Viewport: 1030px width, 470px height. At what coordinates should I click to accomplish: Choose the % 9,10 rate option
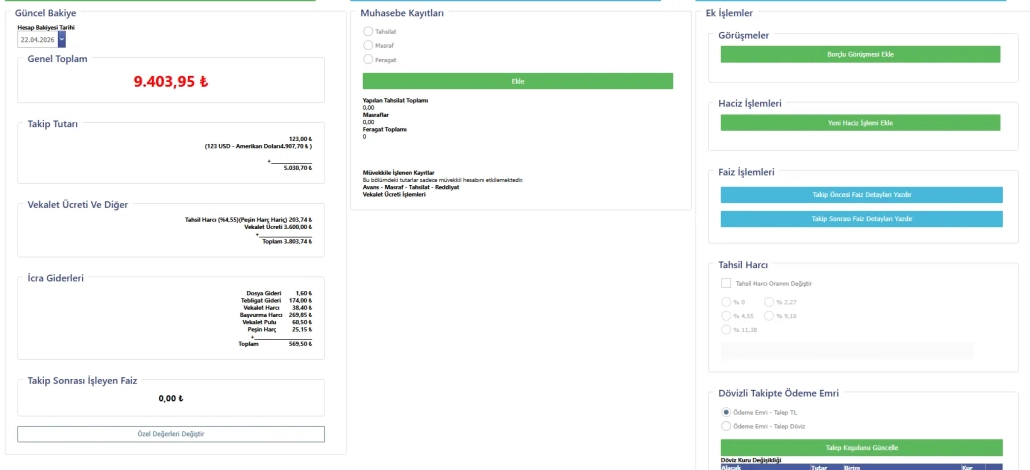(769, 315)
